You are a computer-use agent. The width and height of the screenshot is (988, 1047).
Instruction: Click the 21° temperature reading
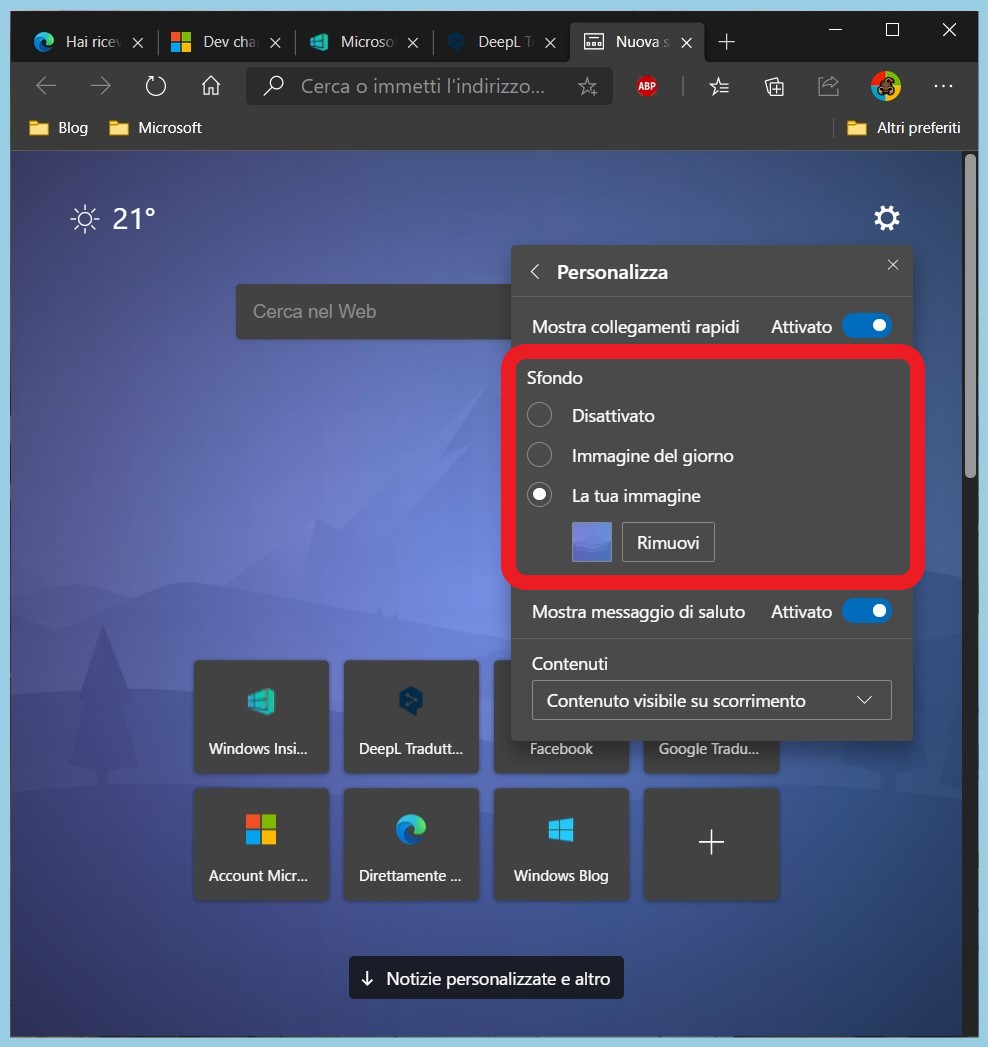[x=134, y=219]
